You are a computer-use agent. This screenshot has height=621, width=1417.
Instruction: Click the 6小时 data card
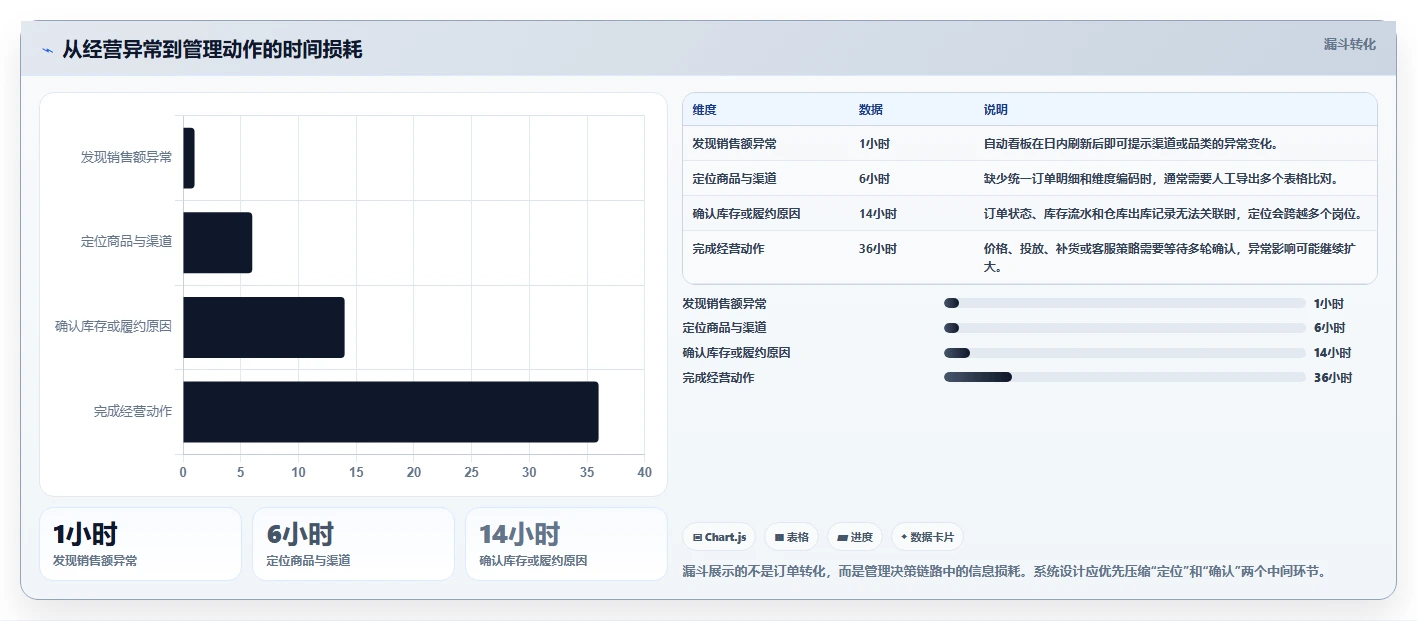tap(353, 544)
